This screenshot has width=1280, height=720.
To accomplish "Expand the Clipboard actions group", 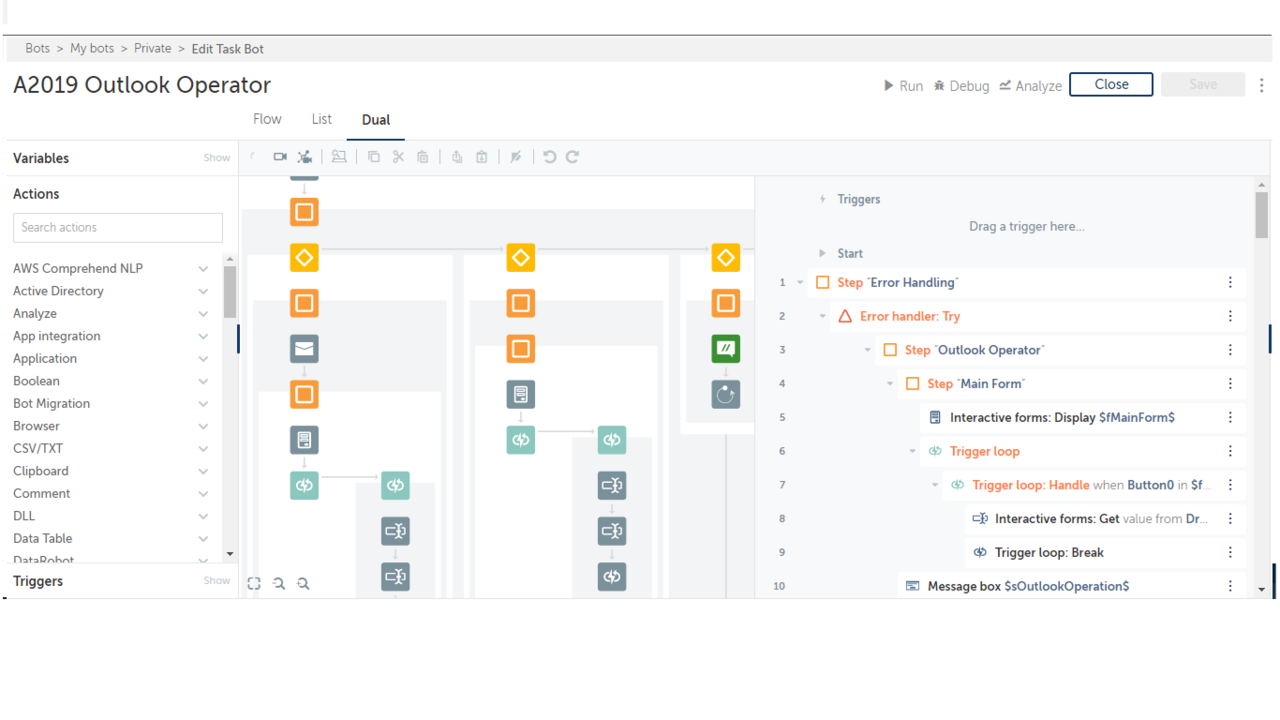I will click(203, 471).
